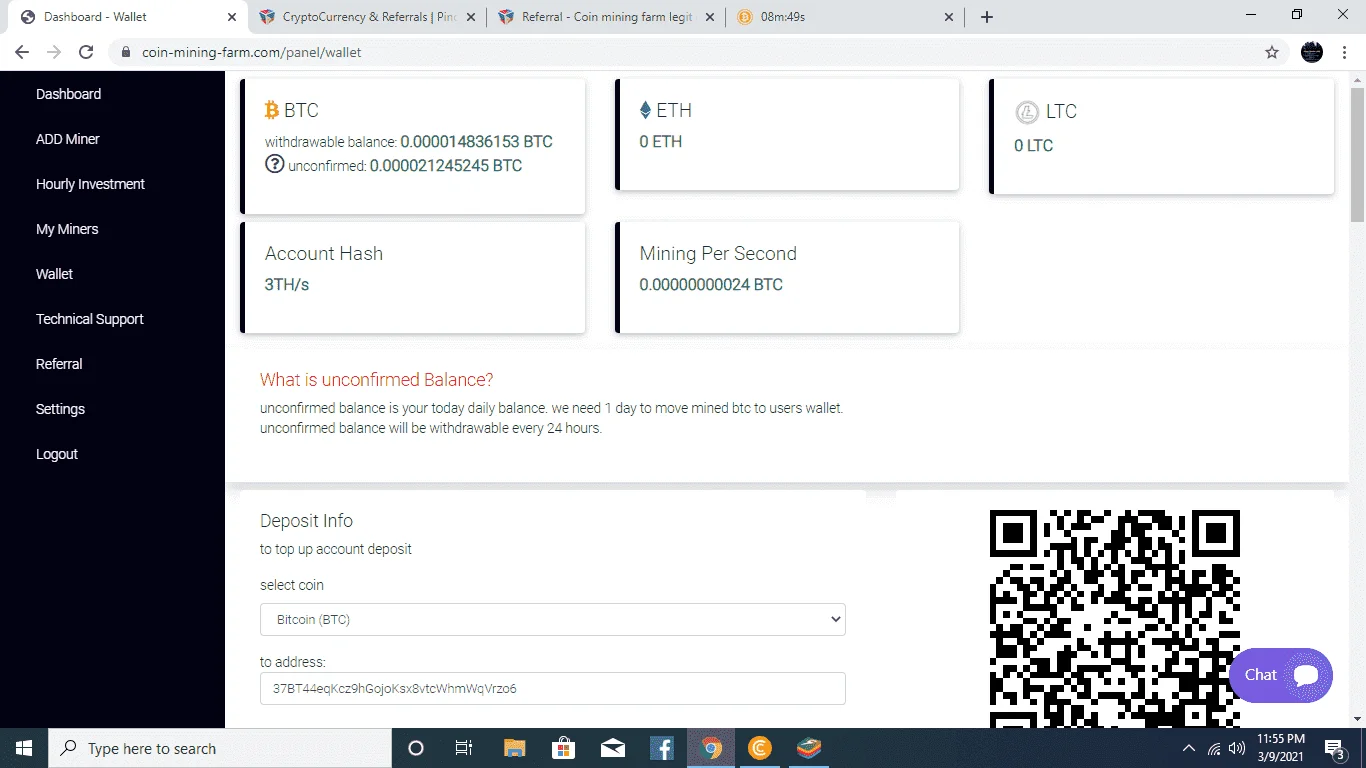1366x768 pixels.
Task: Open Settings in the sidebar
Action: (60, 409)
